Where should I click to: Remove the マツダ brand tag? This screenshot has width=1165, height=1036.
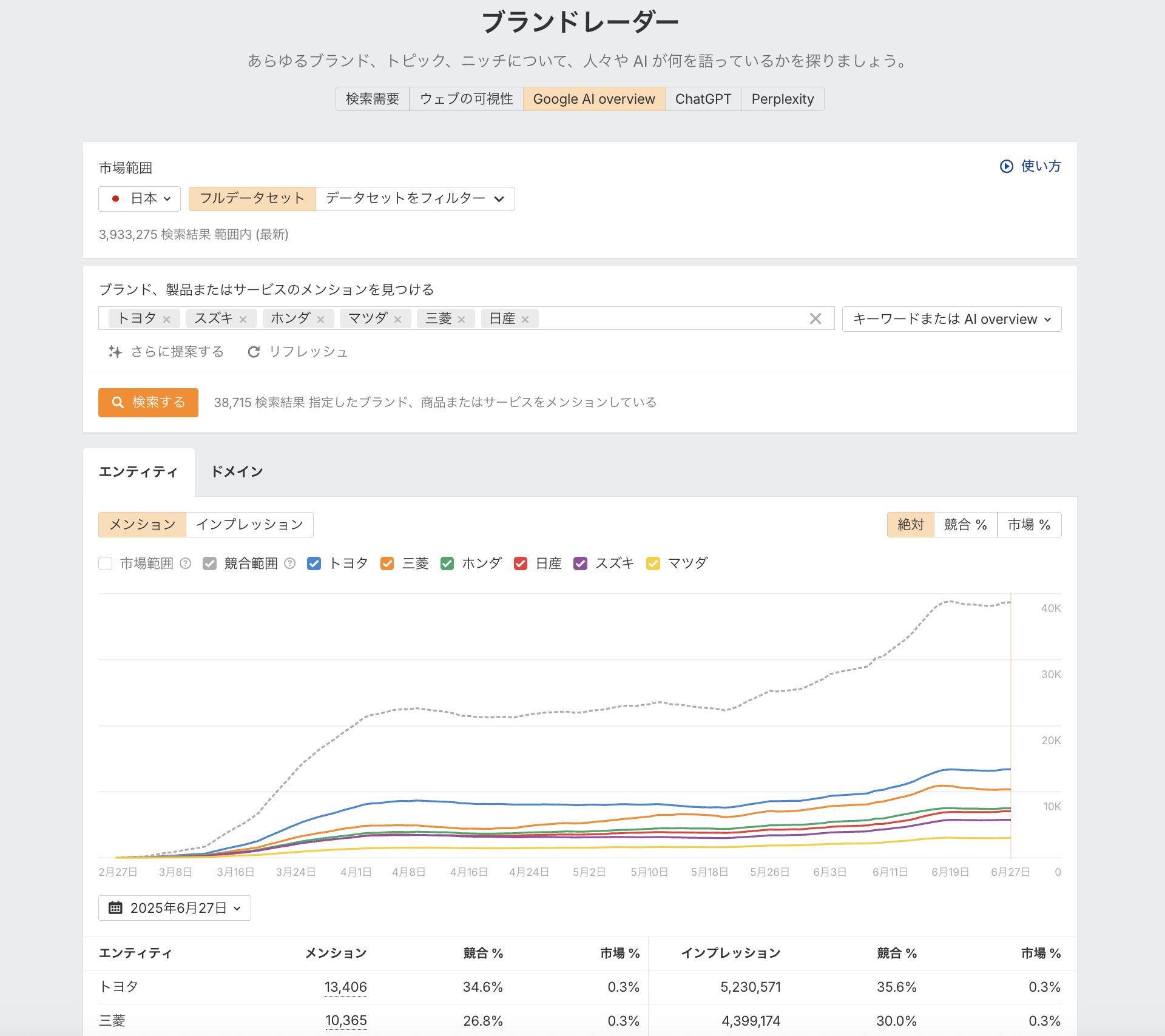pos(397,319)
